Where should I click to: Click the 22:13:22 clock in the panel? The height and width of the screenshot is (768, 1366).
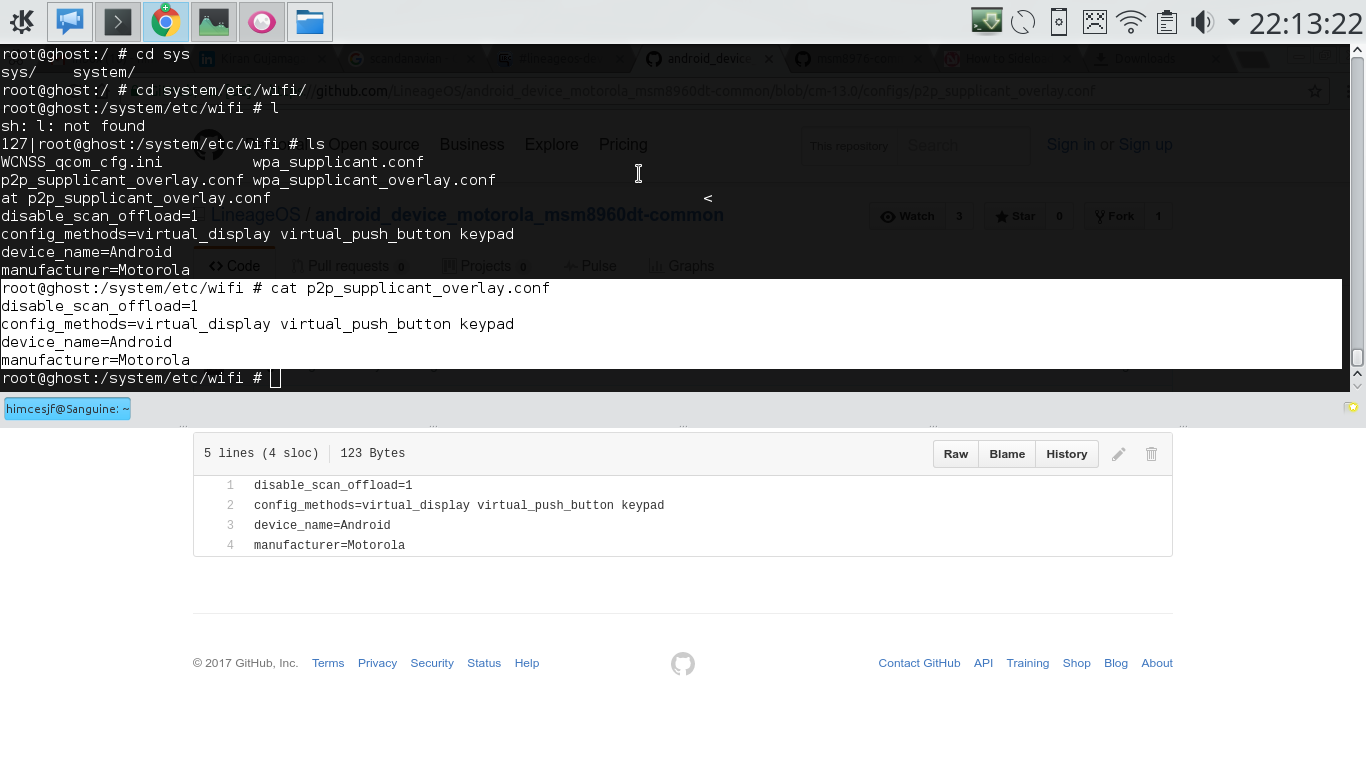(x=1306, y=22)
